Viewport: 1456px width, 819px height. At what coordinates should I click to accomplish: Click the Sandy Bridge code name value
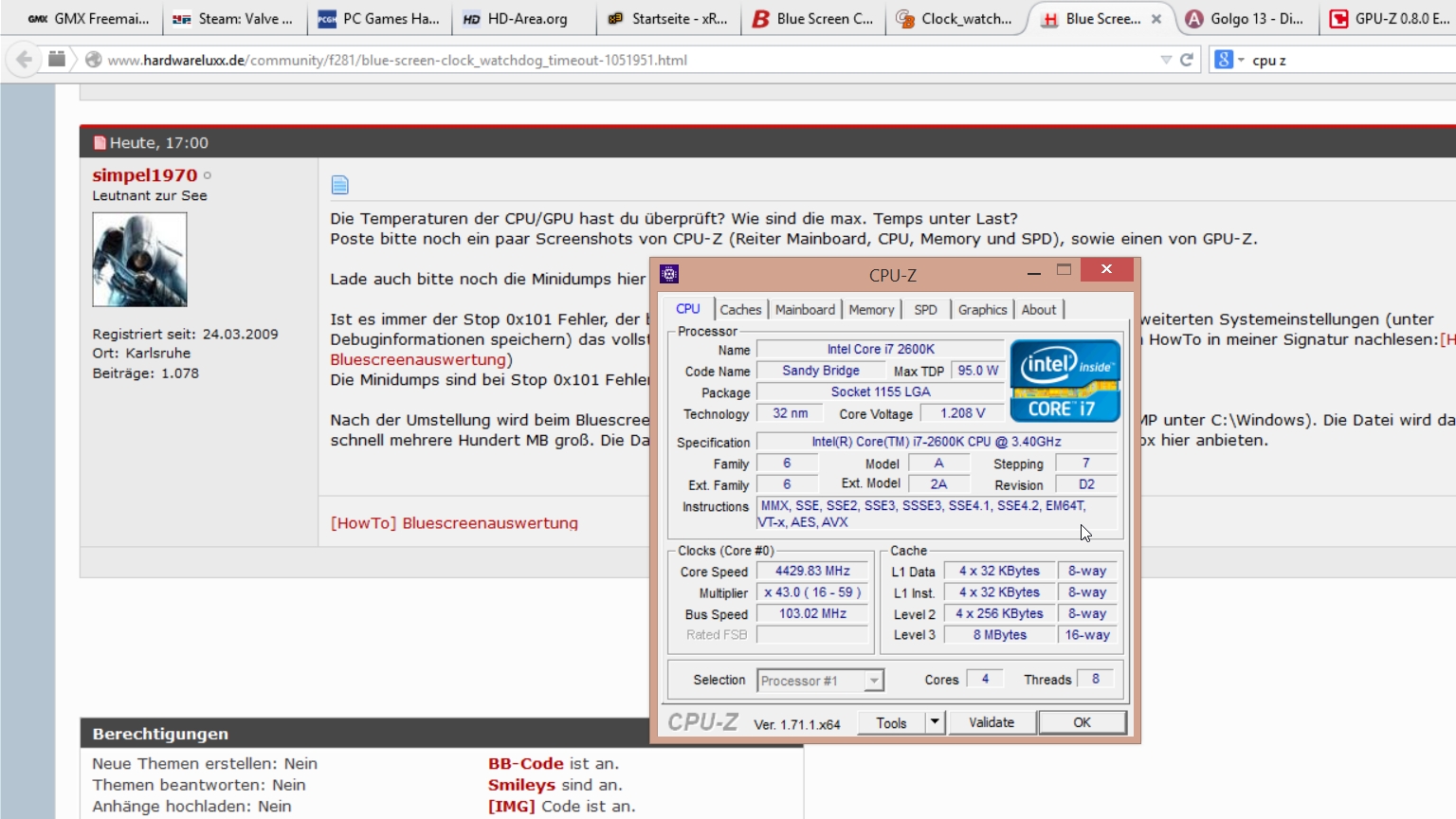pyautogui.click(x=821, y=371)
